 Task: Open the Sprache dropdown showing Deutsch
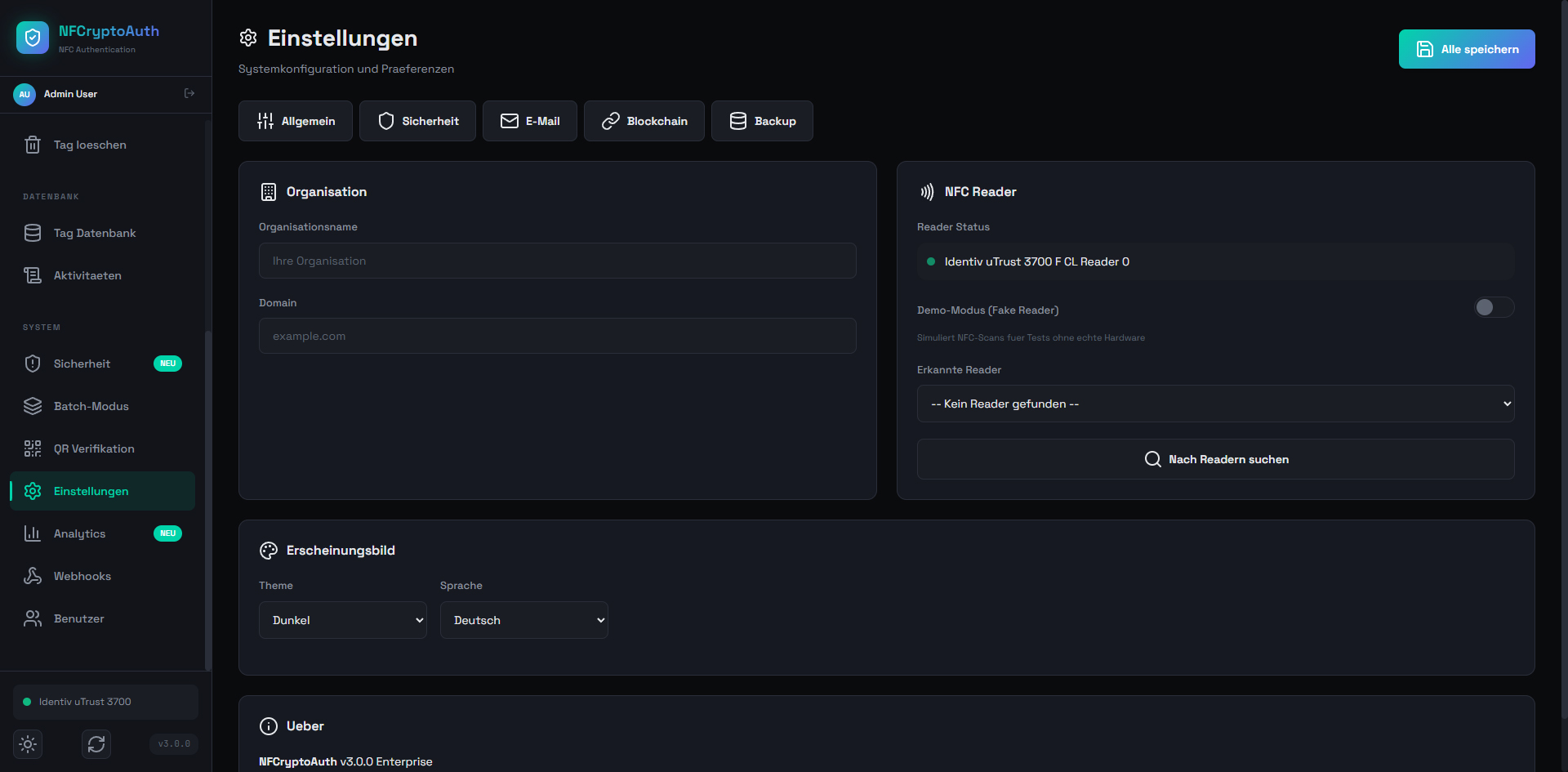point(523,620)
